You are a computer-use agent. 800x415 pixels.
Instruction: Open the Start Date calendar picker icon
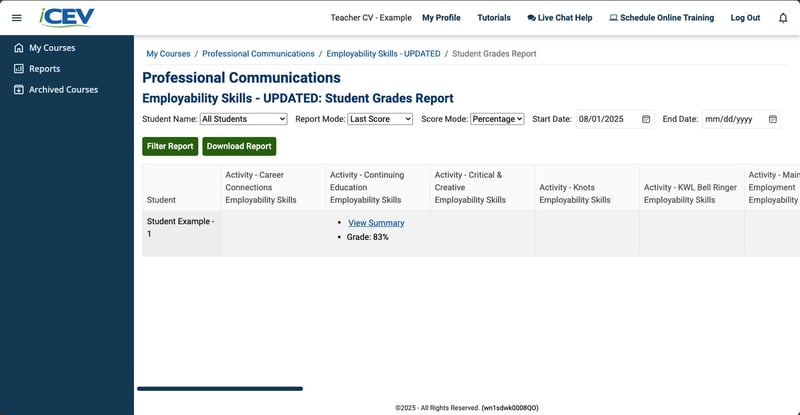(x=646, y=119)
